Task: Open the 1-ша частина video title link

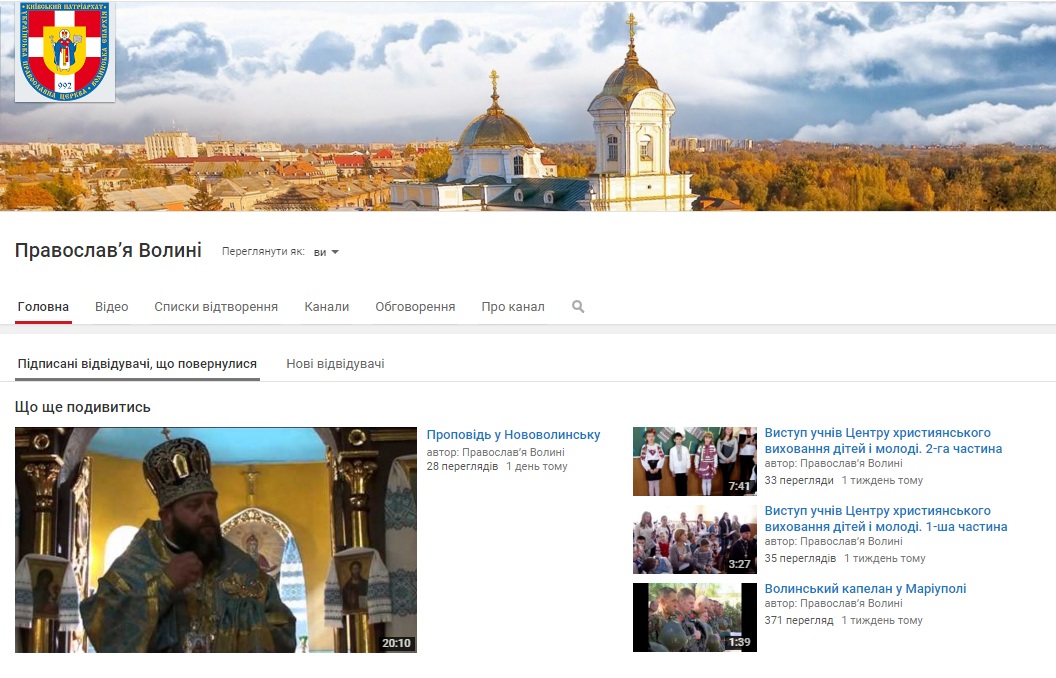Action: [885, 519]
